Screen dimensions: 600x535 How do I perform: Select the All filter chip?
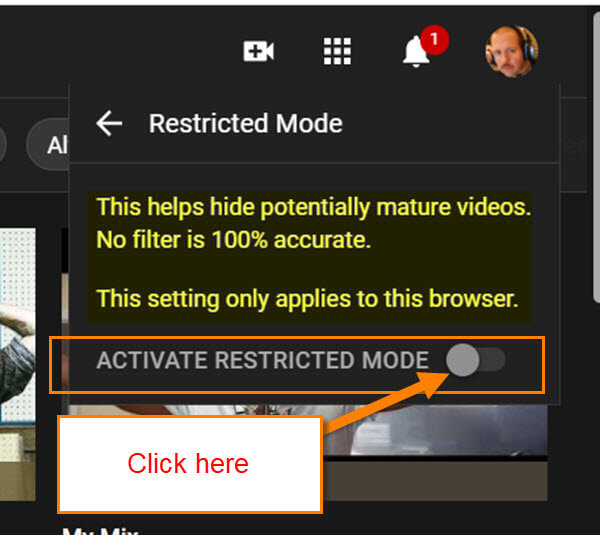(48, 145)
